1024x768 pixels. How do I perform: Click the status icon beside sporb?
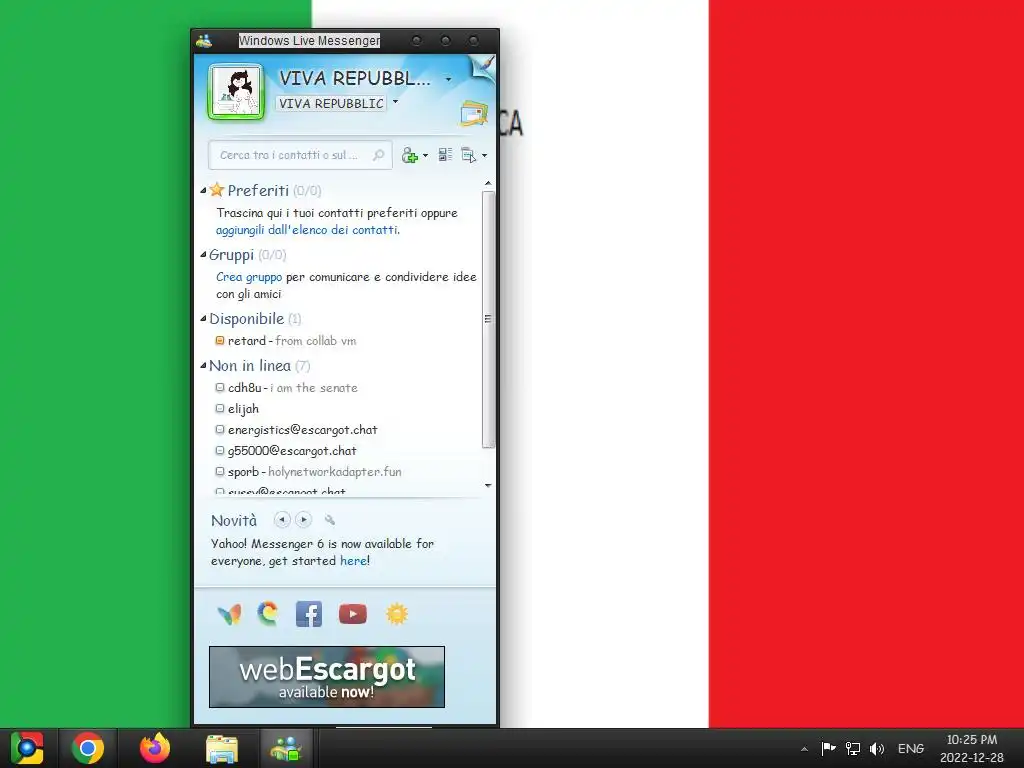220,471
